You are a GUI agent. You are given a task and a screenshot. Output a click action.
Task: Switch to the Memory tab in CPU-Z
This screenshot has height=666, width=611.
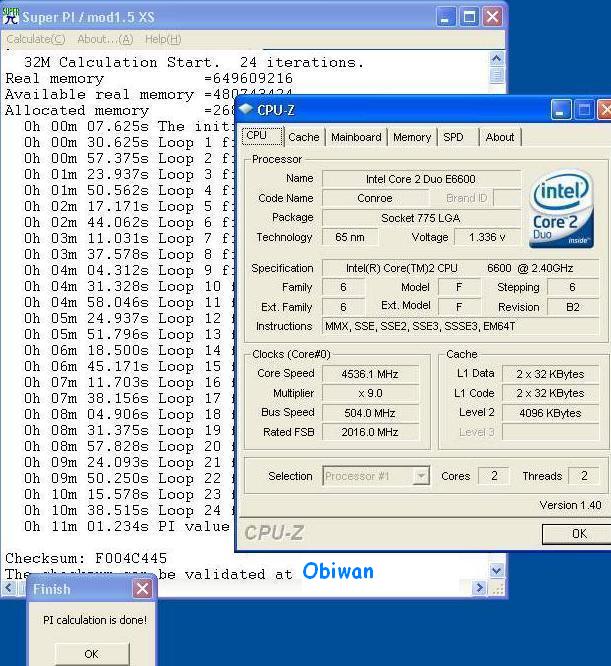click(x=412, y=137)
